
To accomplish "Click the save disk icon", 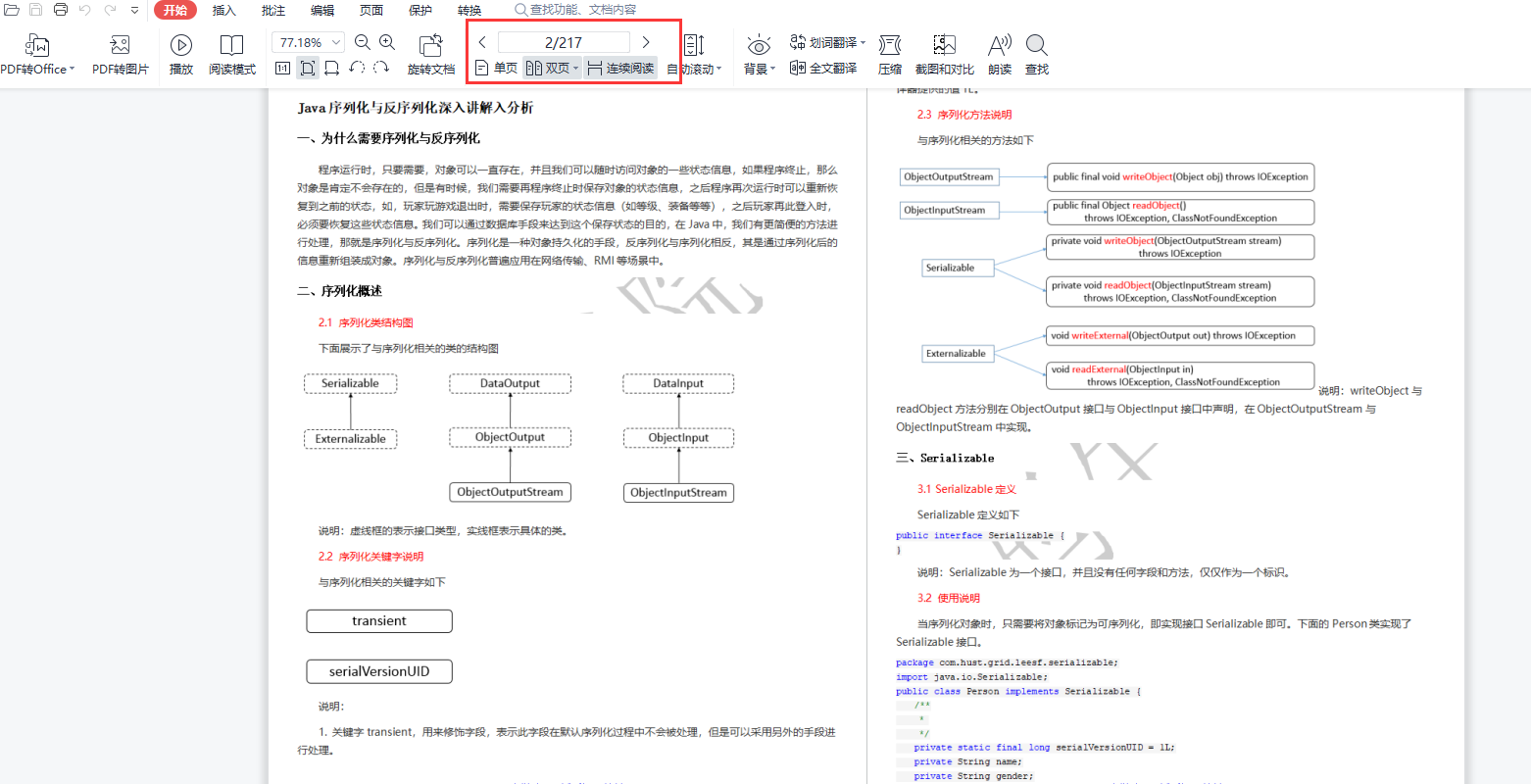I will (x=36, y=10).
